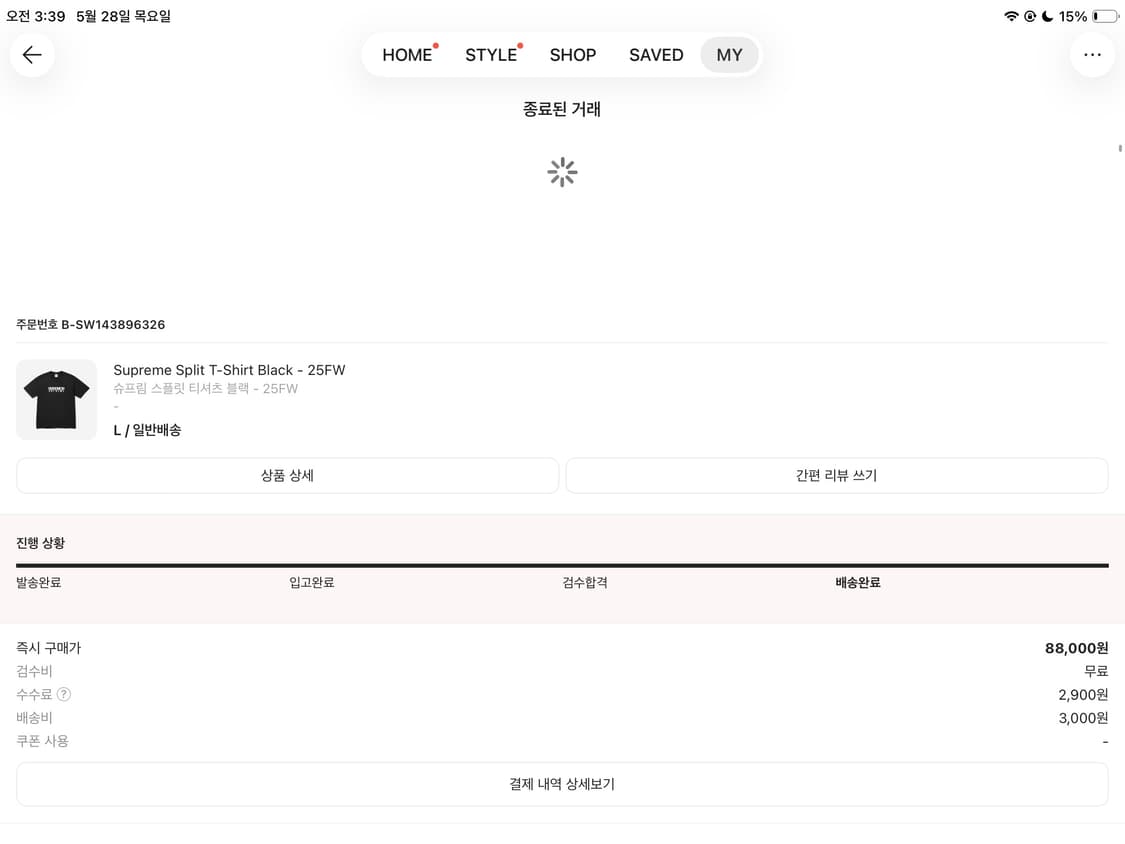Tap the 오전 3:39 clock in status bar

tap(36, 16)
